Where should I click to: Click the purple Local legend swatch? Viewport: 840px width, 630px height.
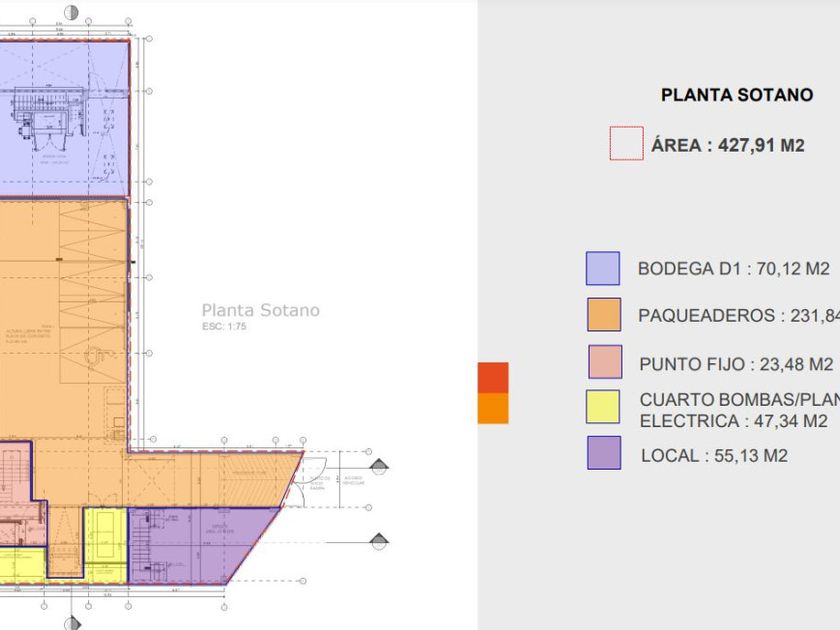[604, 453]
